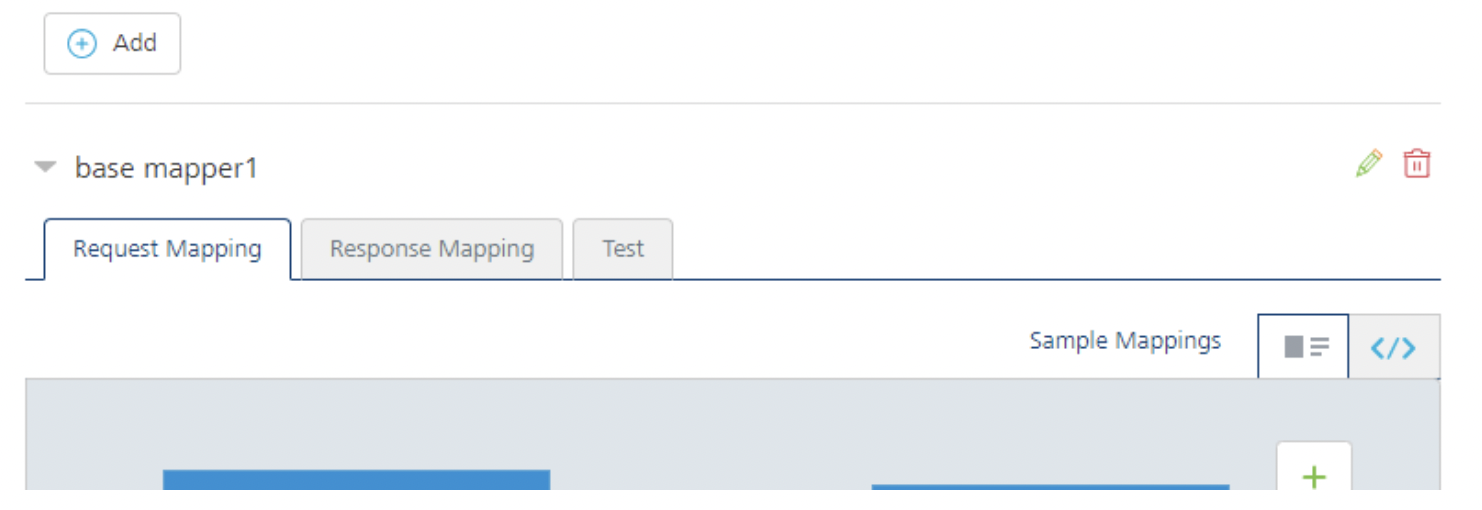Collapse the base mapper1 section triangle
The width and height of the screenshot is (1482, 510).
tap(45, 168)
